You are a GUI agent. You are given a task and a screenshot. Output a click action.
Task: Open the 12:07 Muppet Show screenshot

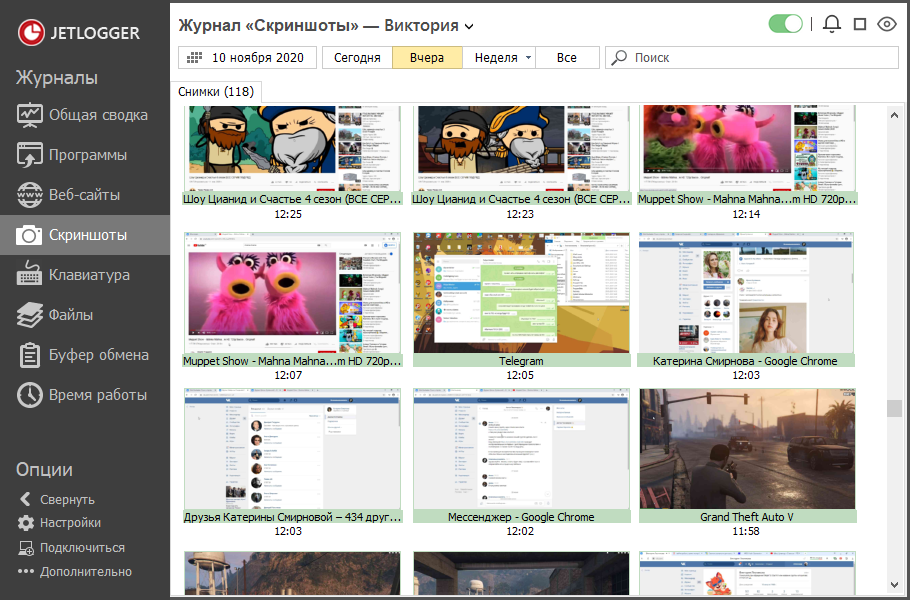292,292
